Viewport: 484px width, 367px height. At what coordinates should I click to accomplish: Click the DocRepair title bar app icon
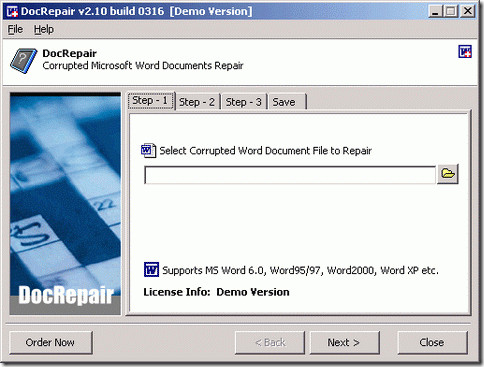pyautogui.click(x=12, y=11)
